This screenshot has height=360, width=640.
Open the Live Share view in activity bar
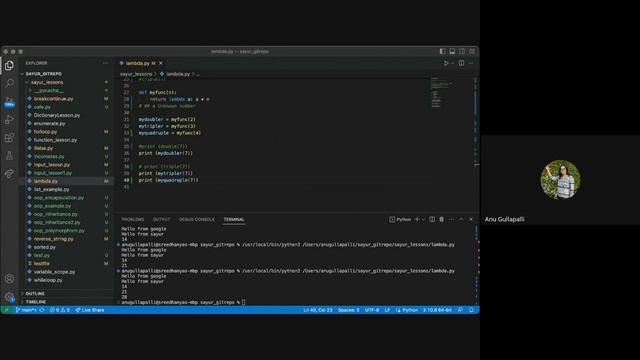pyautogui.click(x=9, y=173)
